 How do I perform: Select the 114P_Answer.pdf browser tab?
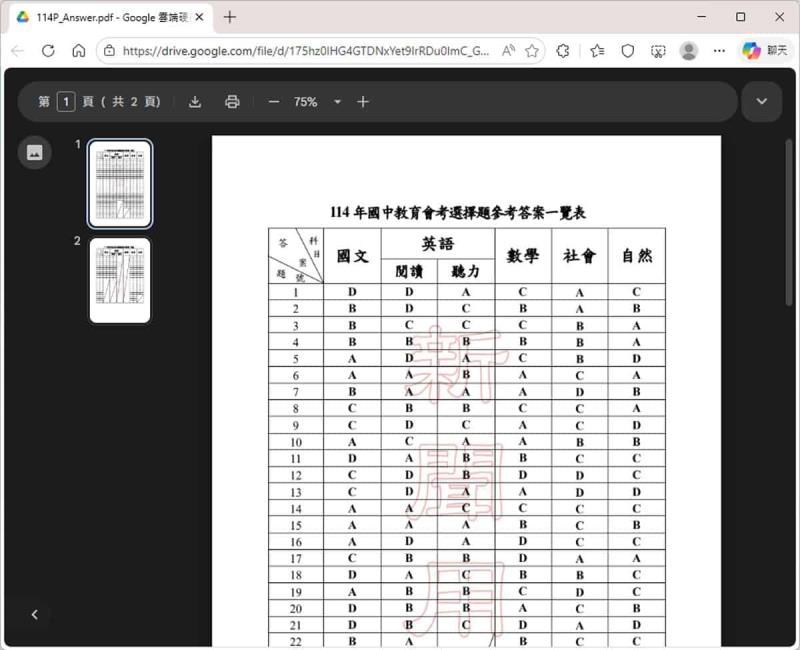tap(105, 17)
